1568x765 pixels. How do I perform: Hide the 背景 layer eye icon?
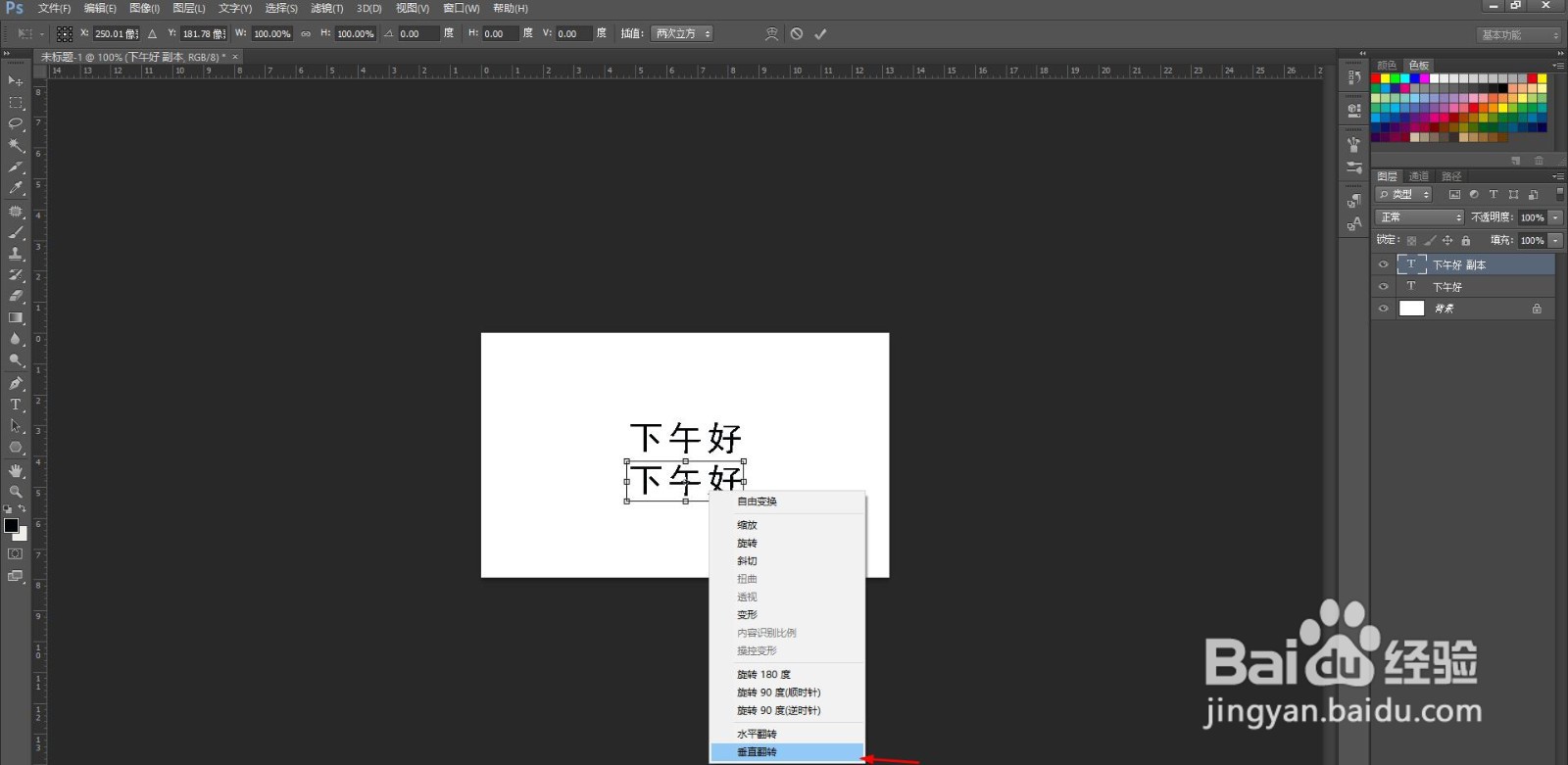(1383, 309)
